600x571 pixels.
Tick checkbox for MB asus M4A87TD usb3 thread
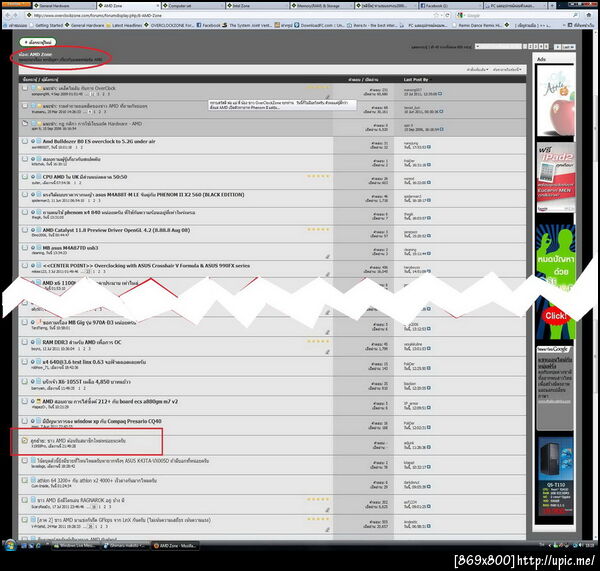tap(25, 248)
